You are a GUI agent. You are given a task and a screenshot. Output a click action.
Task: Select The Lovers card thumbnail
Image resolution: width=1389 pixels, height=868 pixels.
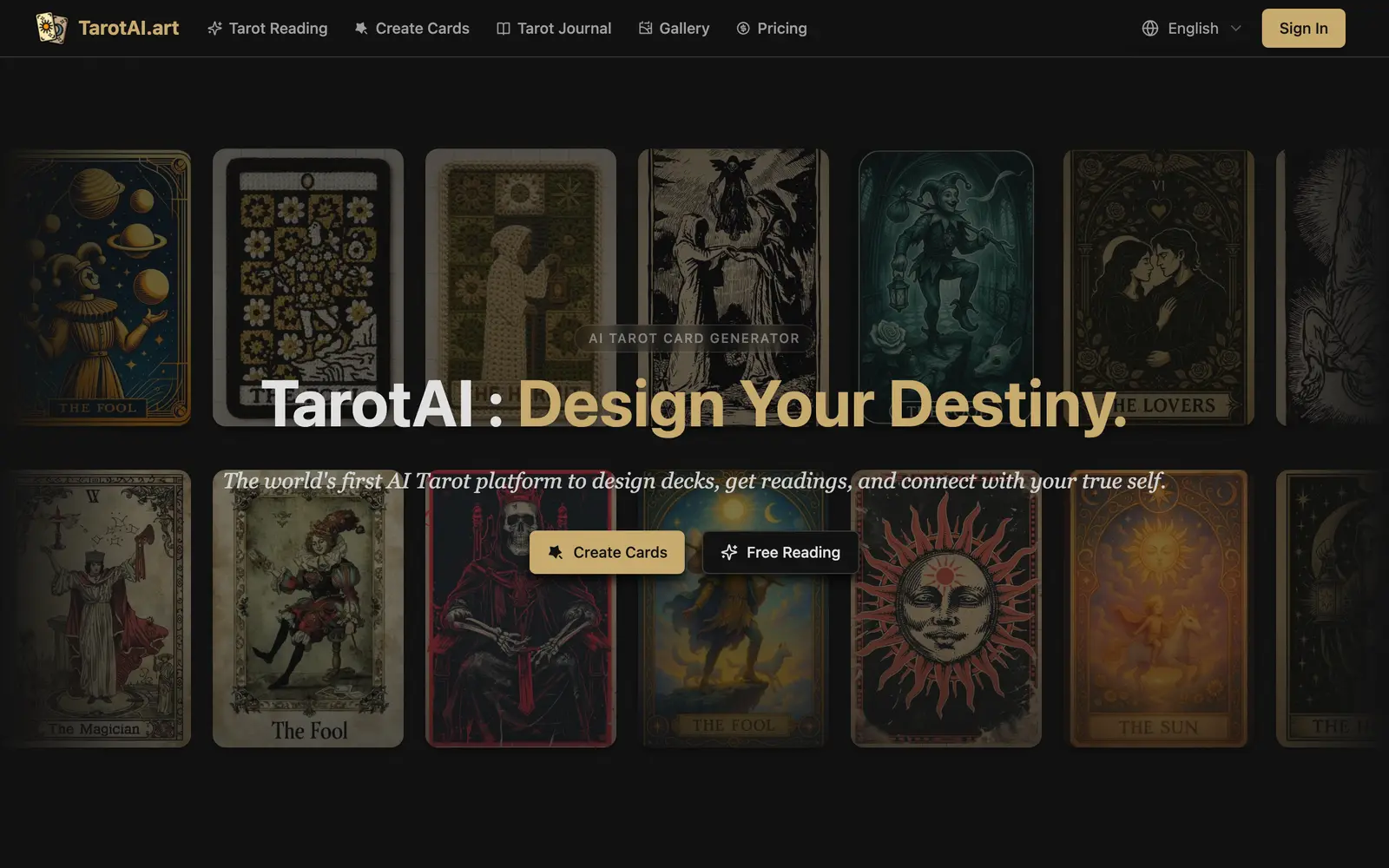tap(1159, 287)
